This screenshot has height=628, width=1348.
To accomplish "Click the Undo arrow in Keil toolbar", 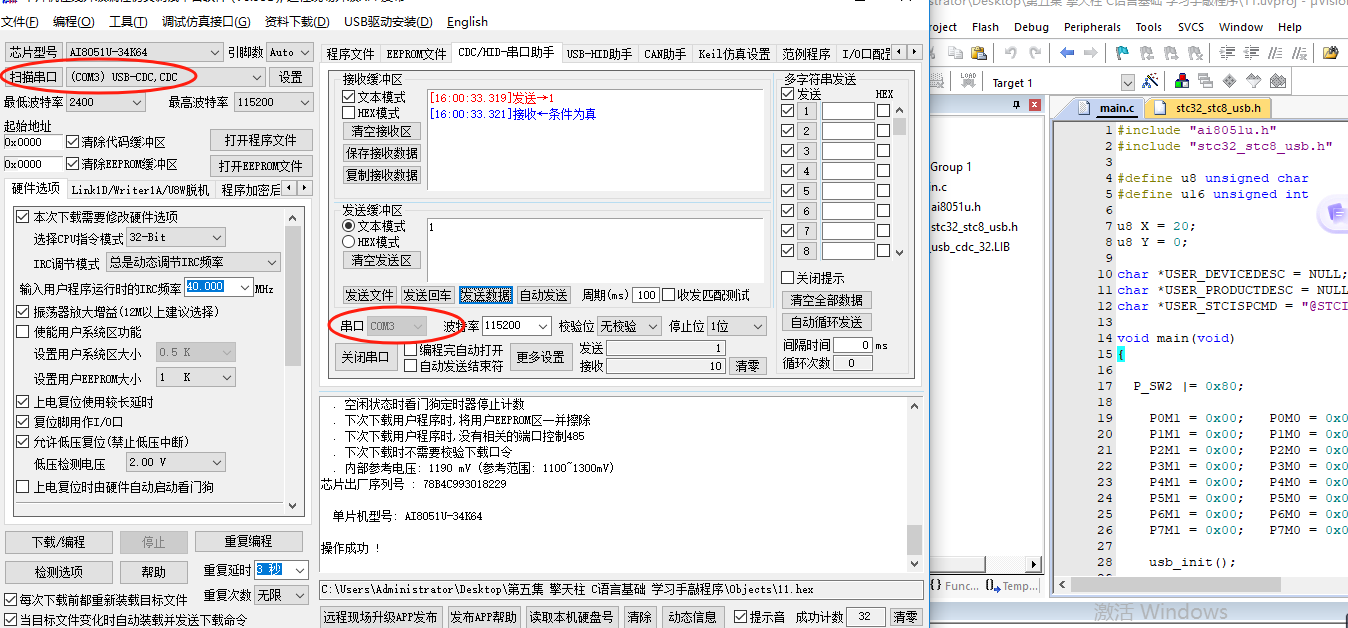I will click(1011, 52).
